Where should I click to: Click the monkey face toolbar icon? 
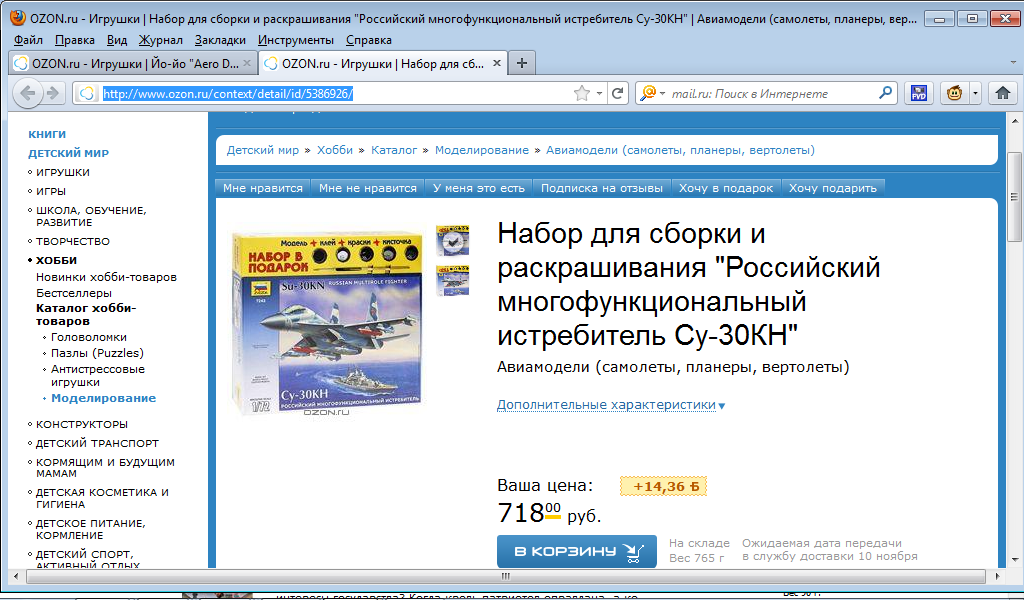(954, 93)
